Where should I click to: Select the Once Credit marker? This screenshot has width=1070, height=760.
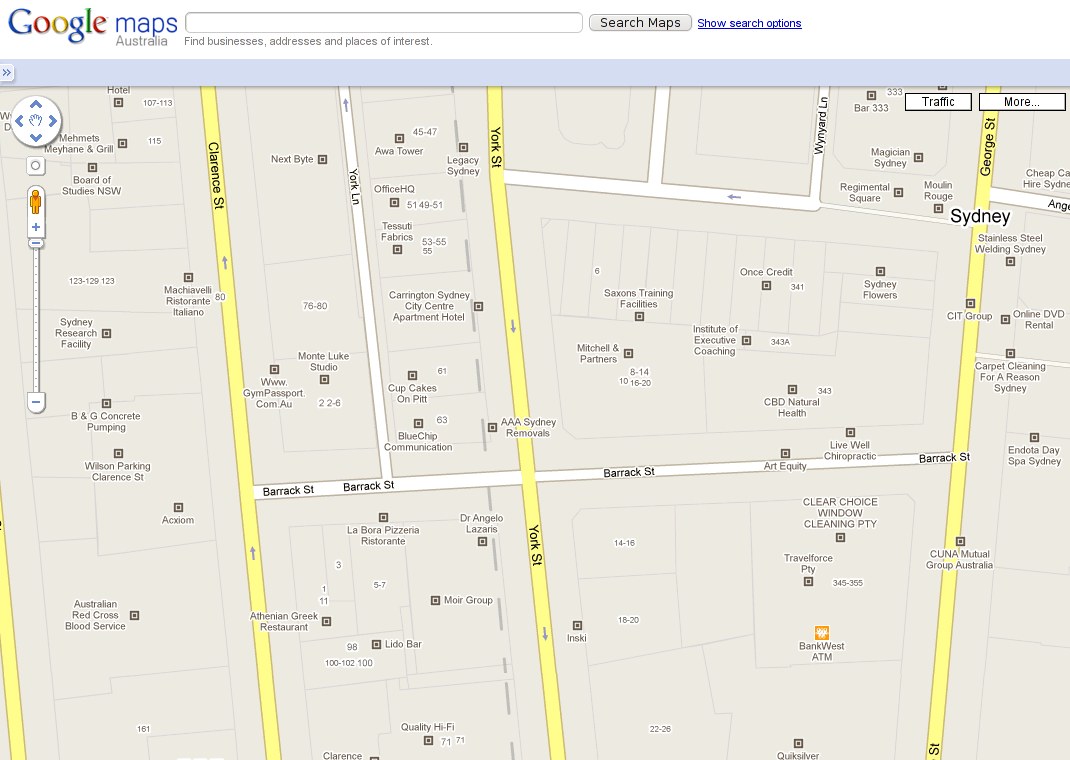click(x=767, y=286)
